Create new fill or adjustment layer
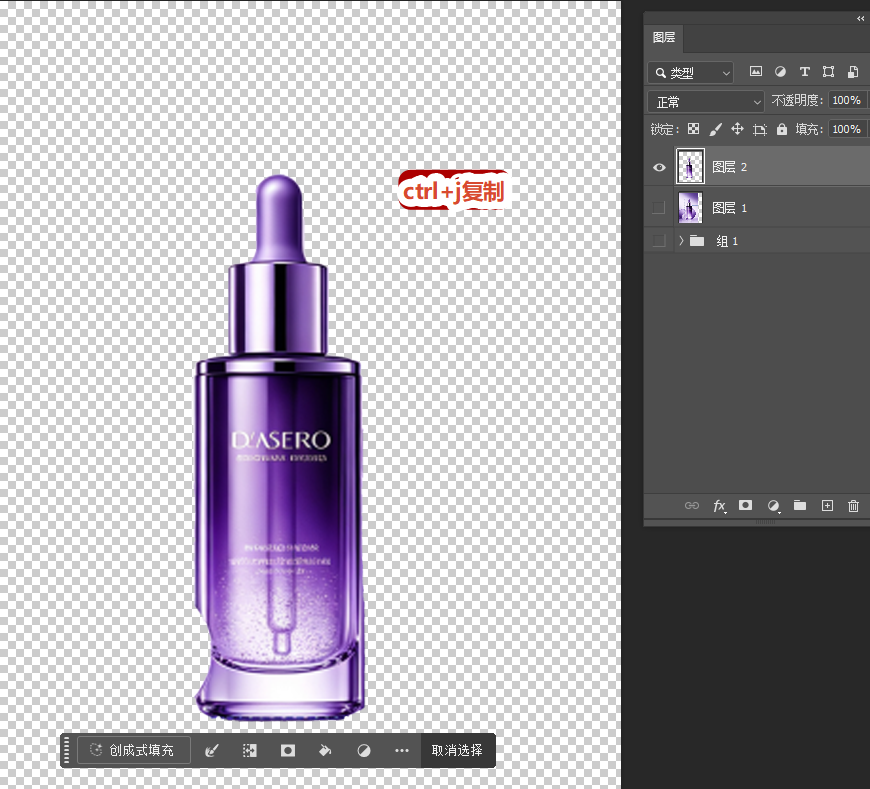Screen dimensions: 870x789 click(x=773, y=506)
